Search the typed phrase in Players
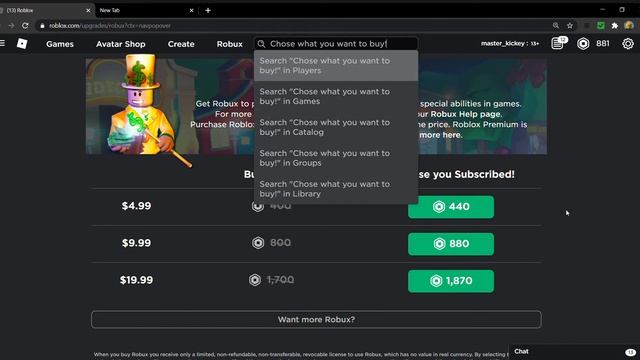Viewport: 640px width, 360px height. pyautogui.click(x=336, y=66)
